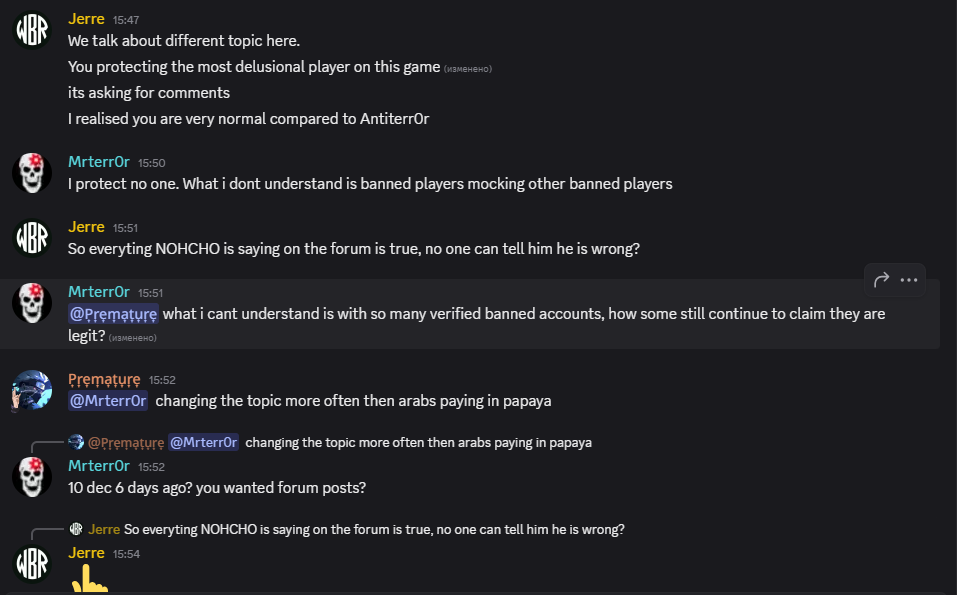
Task: Click the pointing hand emoji in Jerre's last message
Action: [x=89, y=580]
